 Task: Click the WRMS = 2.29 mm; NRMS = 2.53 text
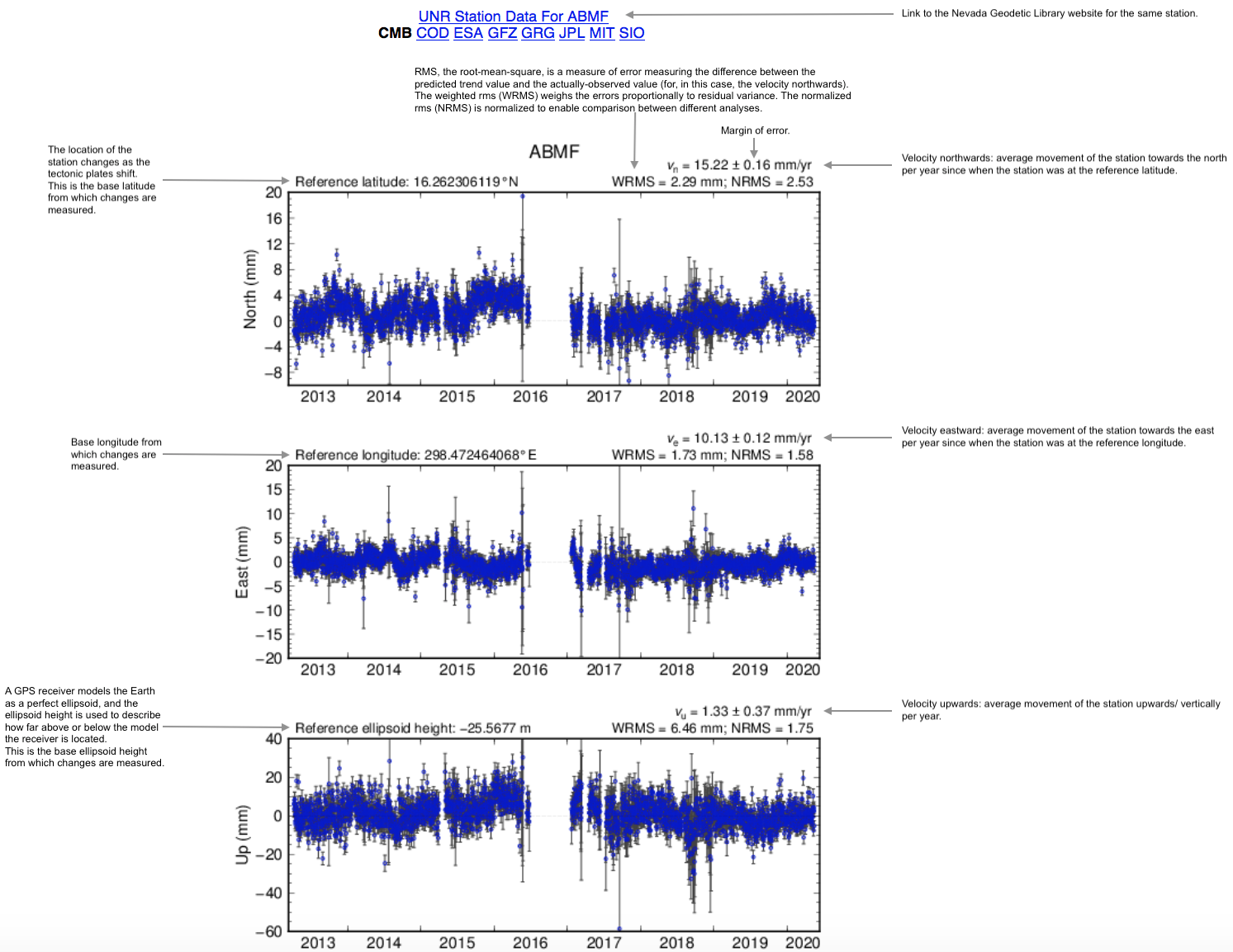[x=713, y=182]
